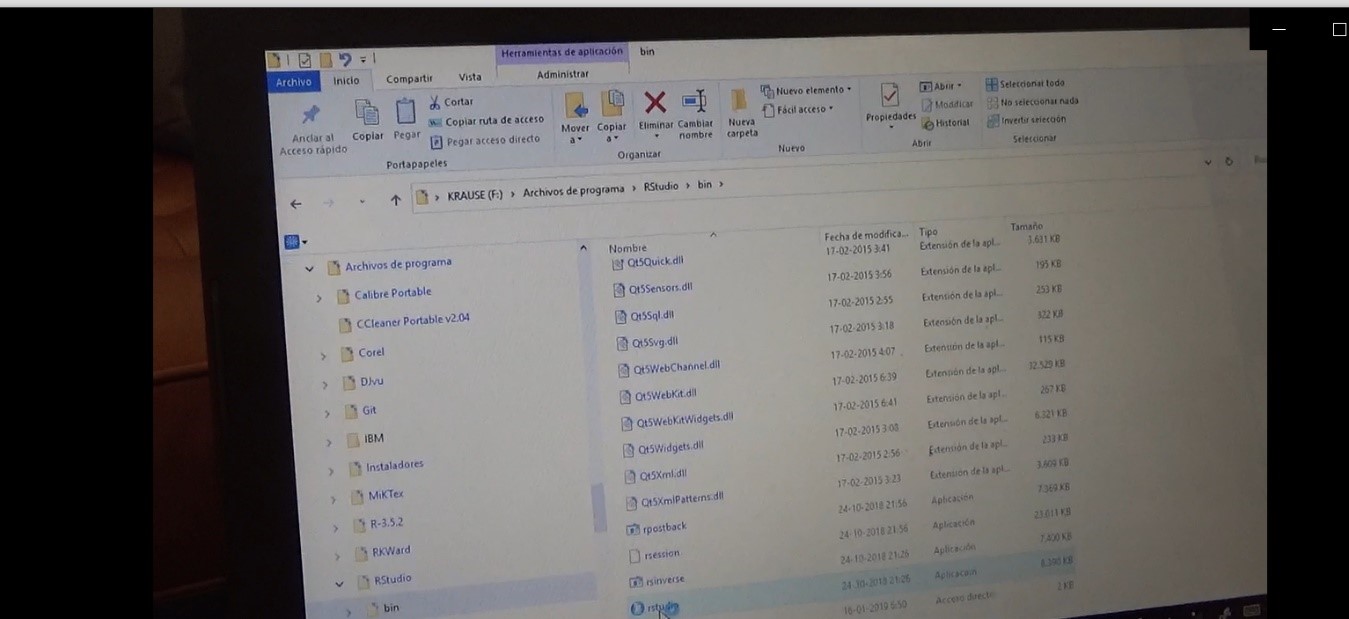Select CCleaner Portable v2.04 in the tree

click(404, 322)
